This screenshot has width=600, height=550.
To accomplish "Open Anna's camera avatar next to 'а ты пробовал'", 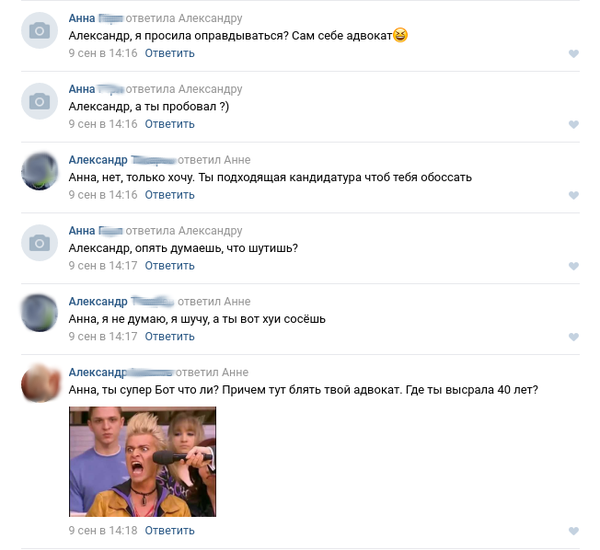I will (x=39, y=101).
